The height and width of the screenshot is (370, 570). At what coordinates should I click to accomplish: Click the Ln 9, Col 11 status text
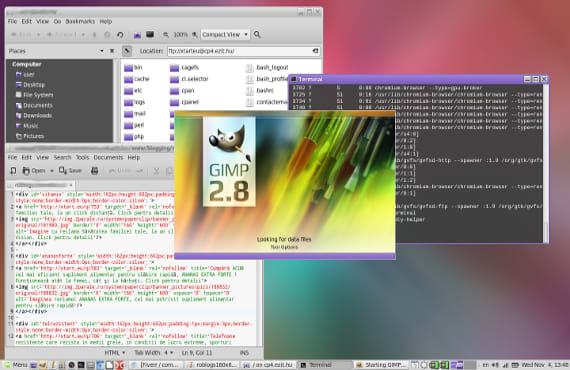[x=197, y=353]
